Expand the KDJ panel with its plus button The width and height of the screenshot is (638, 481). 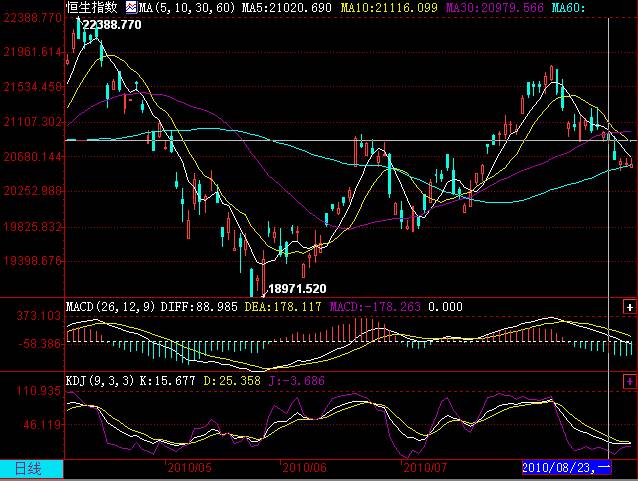629,381
